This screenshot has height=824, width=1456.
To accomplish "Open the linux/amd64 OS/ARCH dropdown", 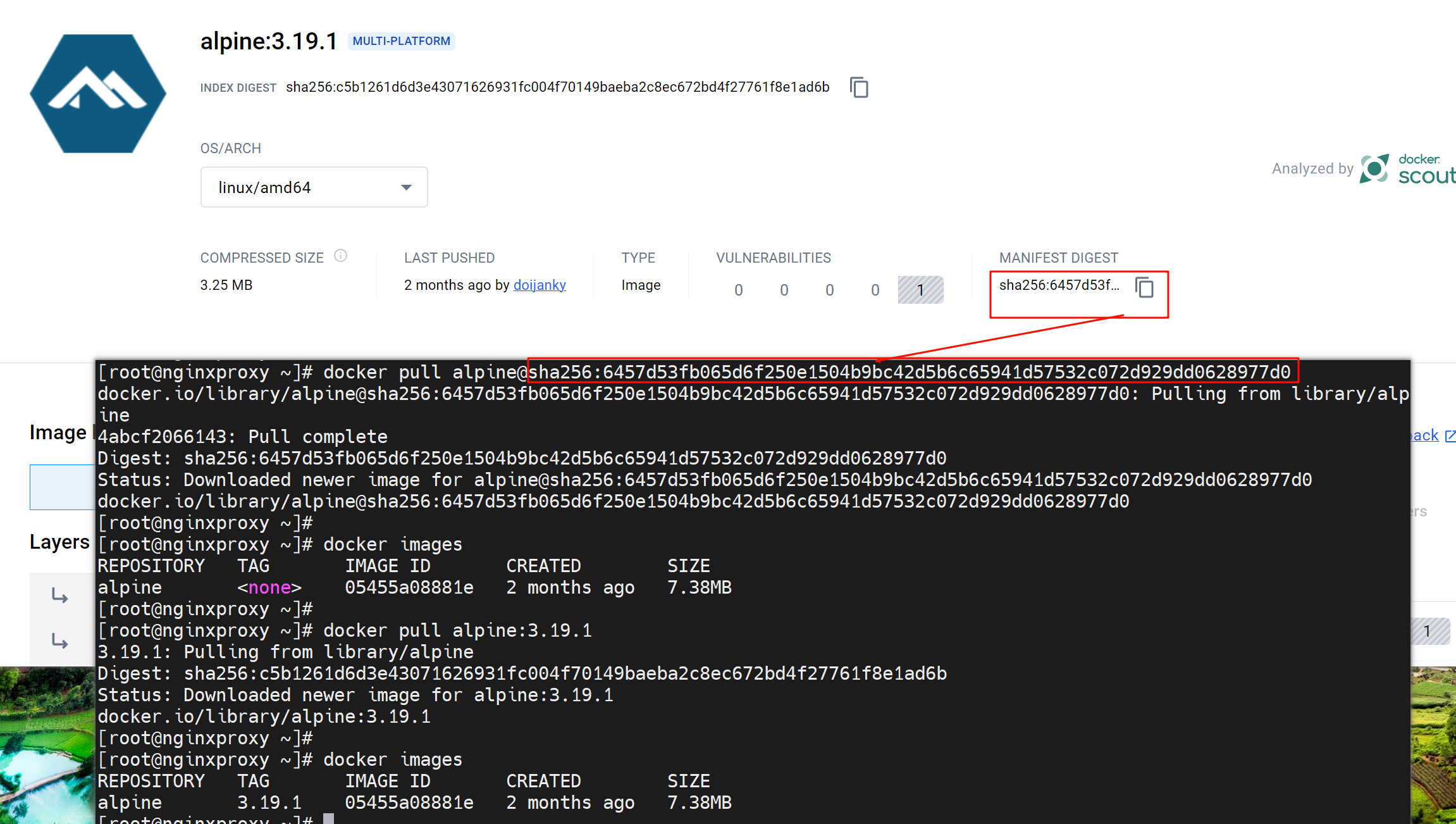I will [314, 187].
